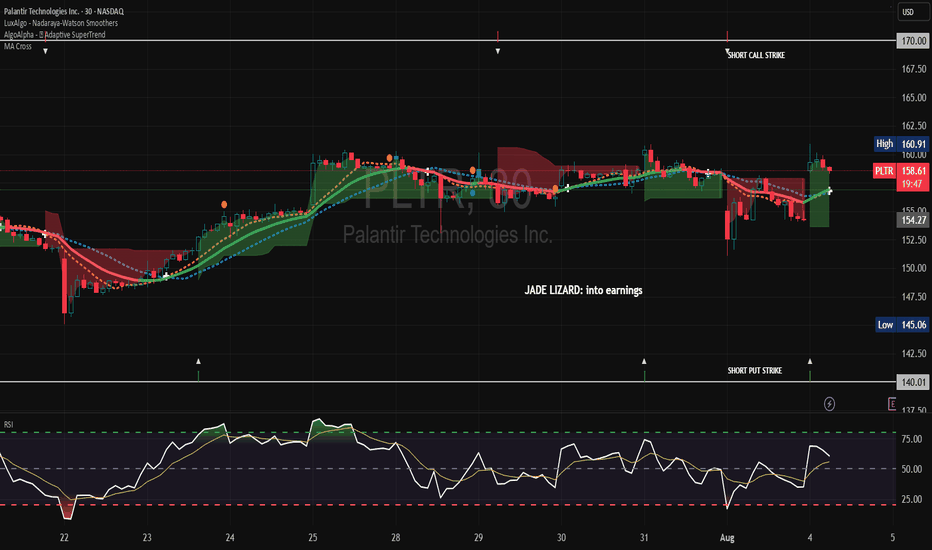Click the 154.27 gray price label
The width and height of the screenshot is (932, 550).
[x=912, y=220]
